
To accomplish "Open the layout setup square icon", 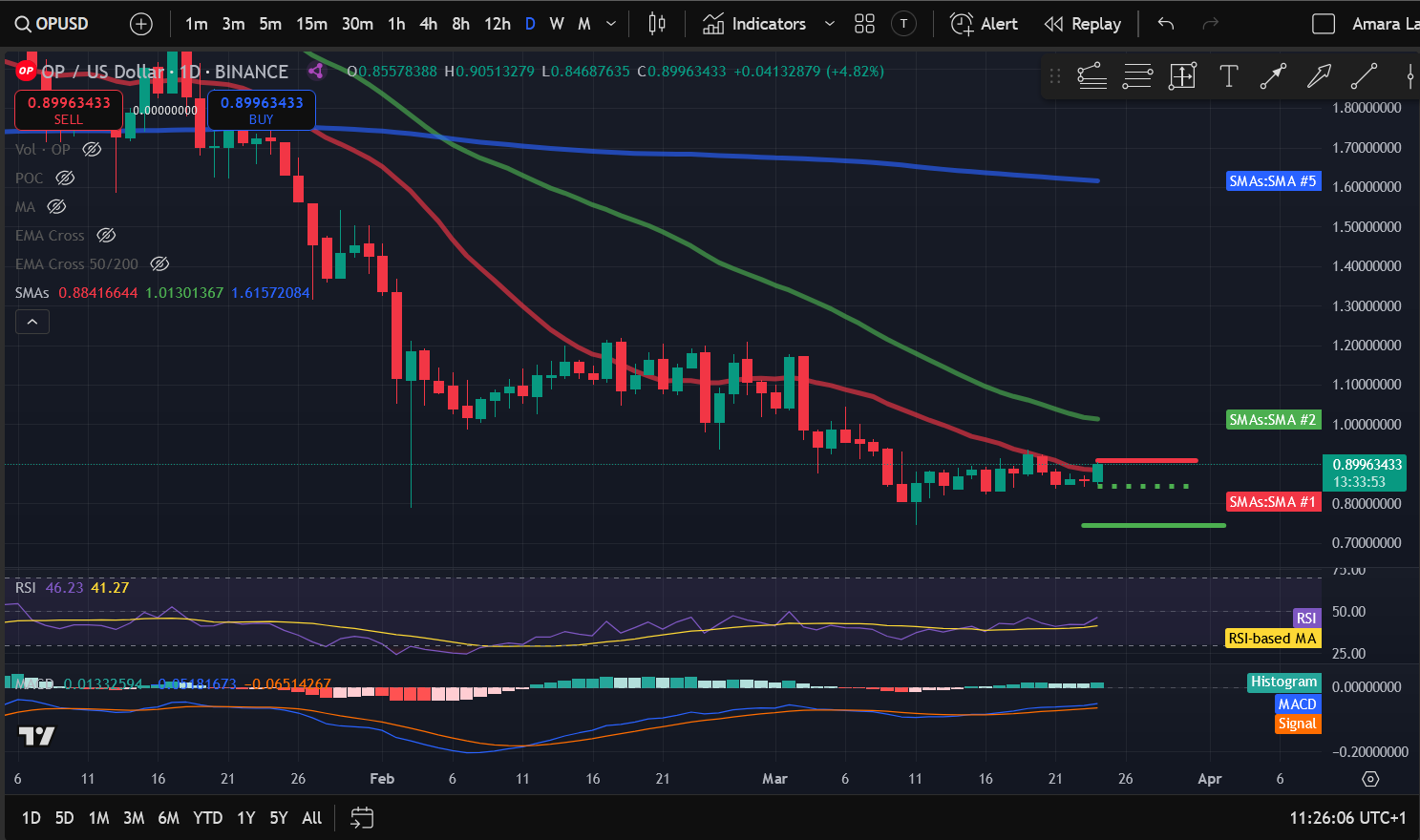I will pos(1324,24).
